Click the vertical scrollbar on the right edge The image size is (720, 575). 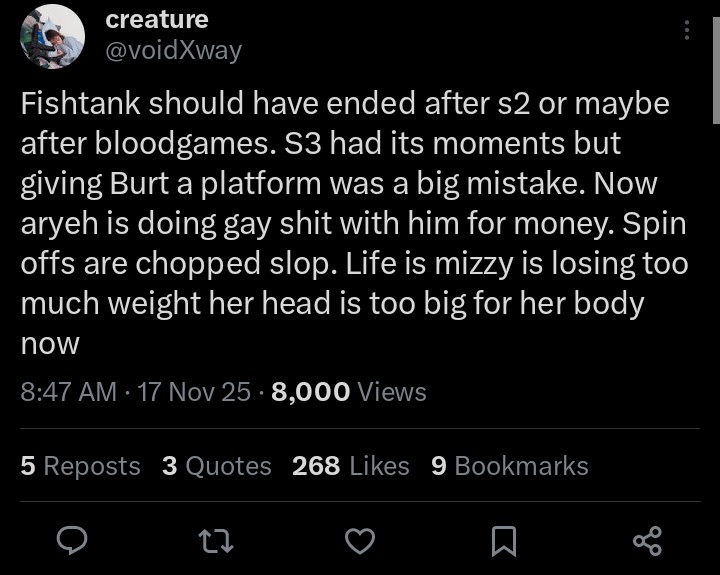[x=715, y=60]
